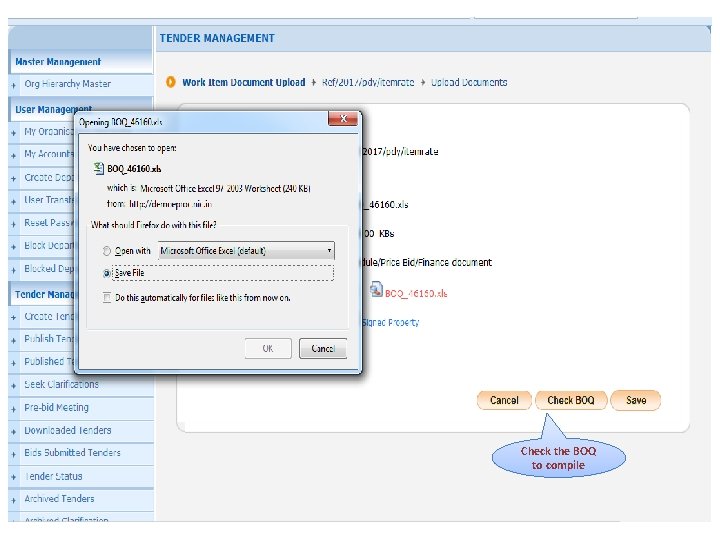Click Ref/2017/pdy/itemrate in the breadcrumb
This screenshot has width=720, height=540.
[368, 82]
